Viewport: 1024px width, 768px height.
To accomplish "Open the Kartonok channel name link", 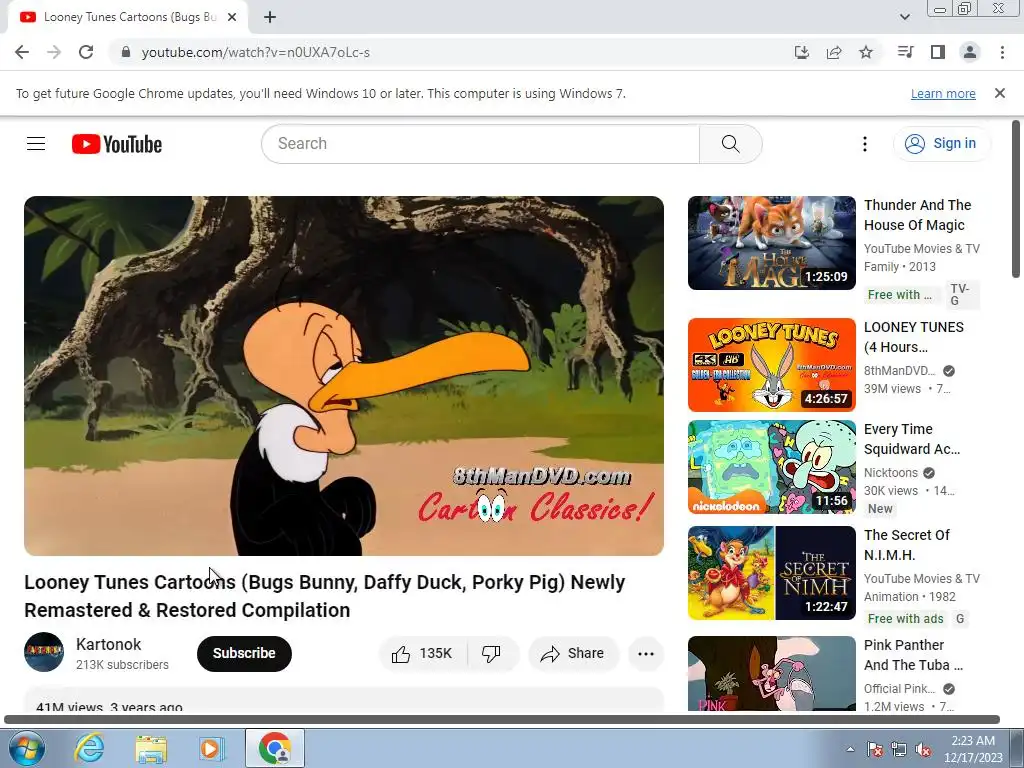I will coord(108,645).
